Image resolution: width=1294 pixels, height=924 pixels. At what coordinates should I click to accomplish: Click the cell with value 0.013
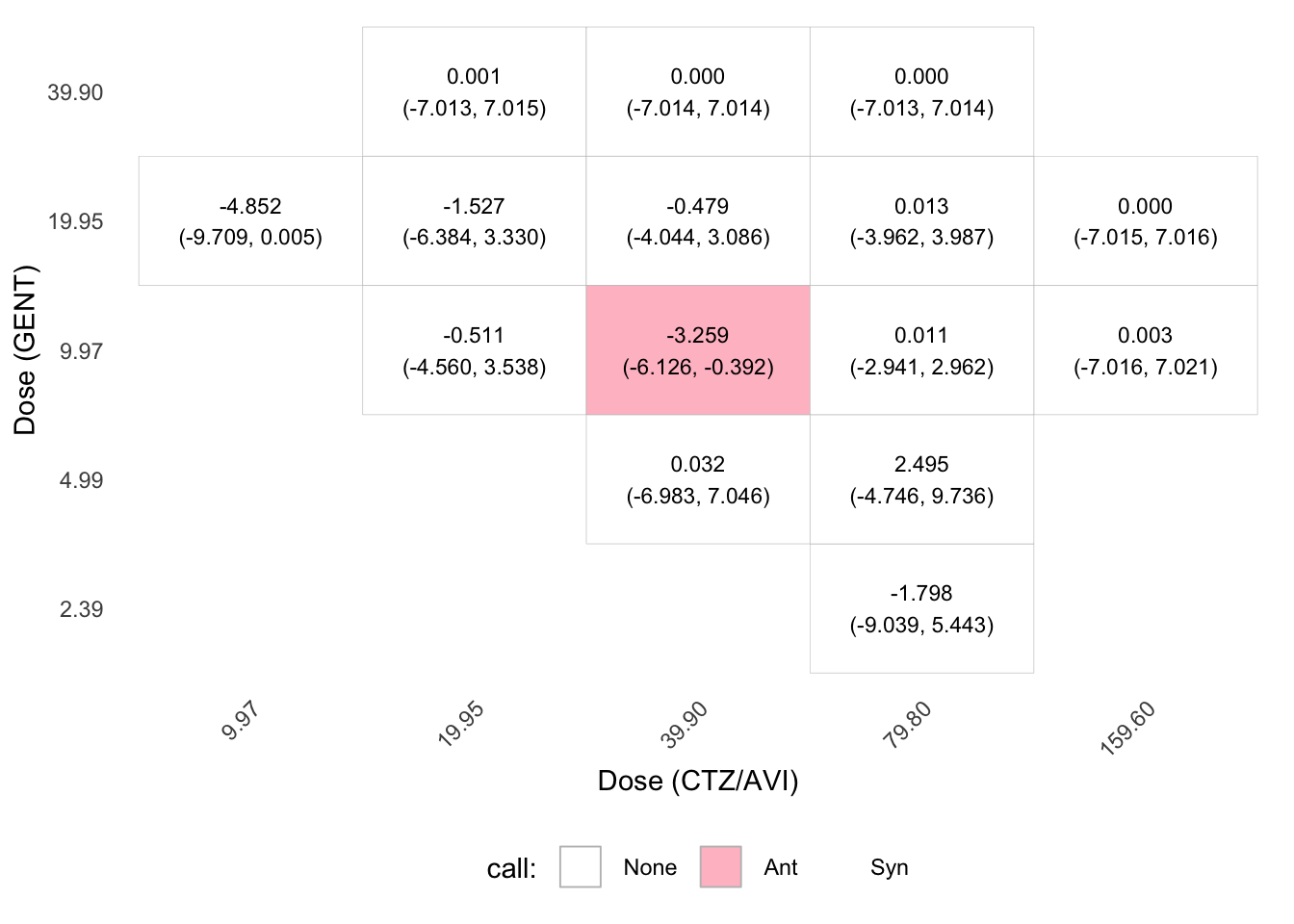[921, 221]
